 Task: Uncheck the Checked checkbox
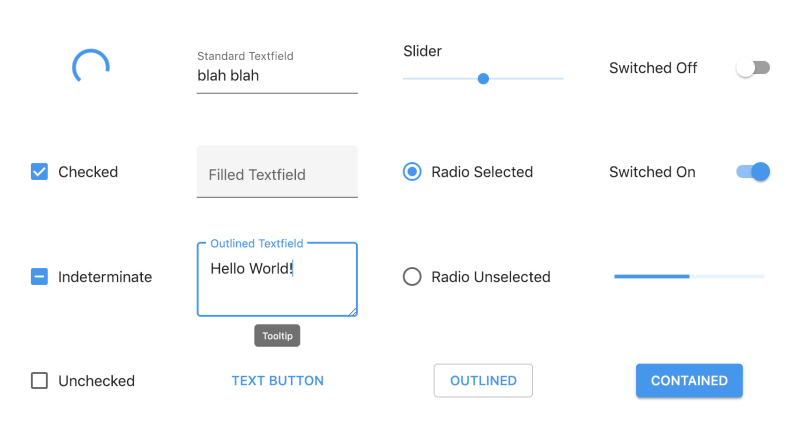coord(39,172)
